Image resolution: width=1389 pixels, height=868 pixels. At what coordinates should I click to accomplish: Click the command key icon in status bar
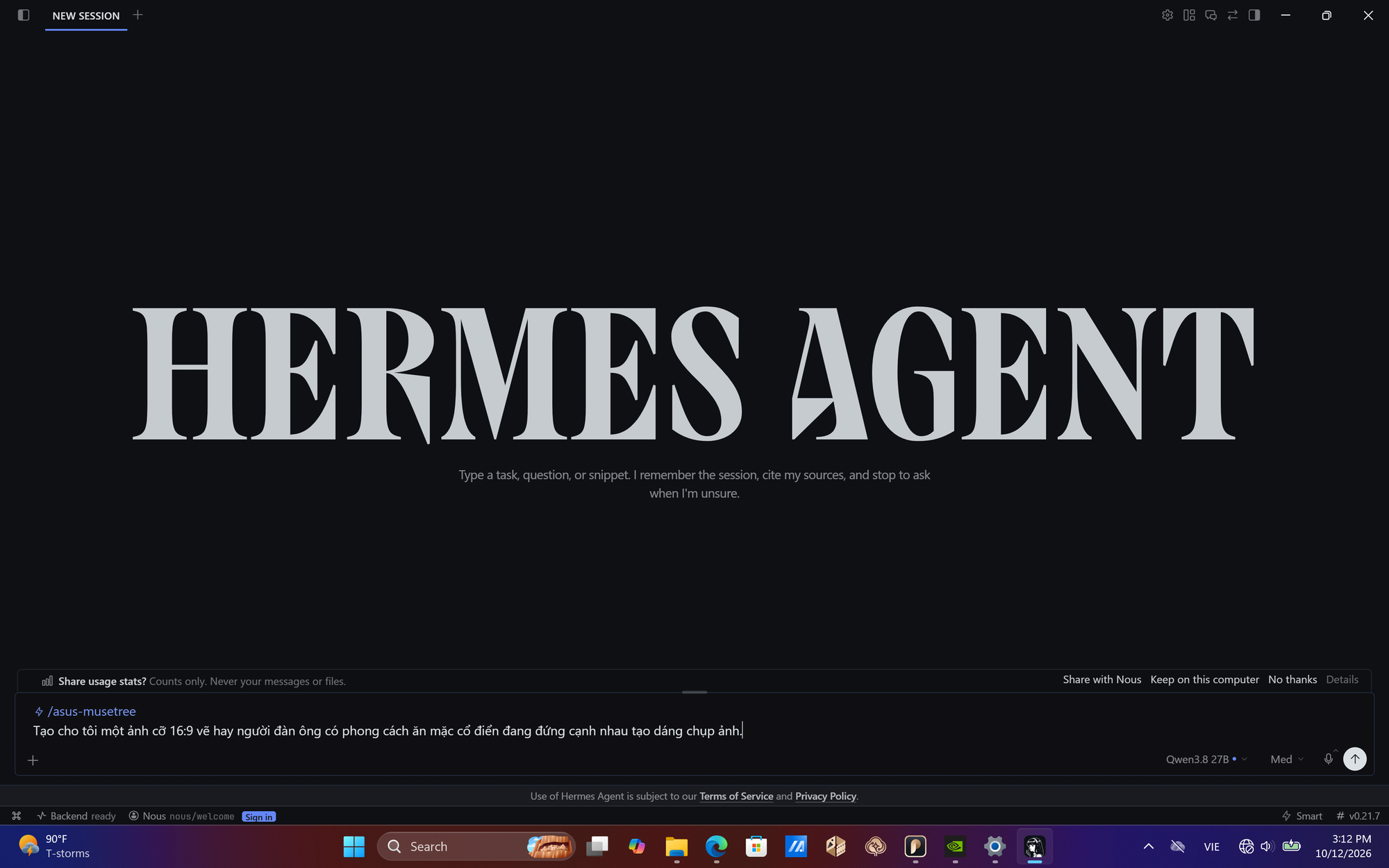(17, 816)
